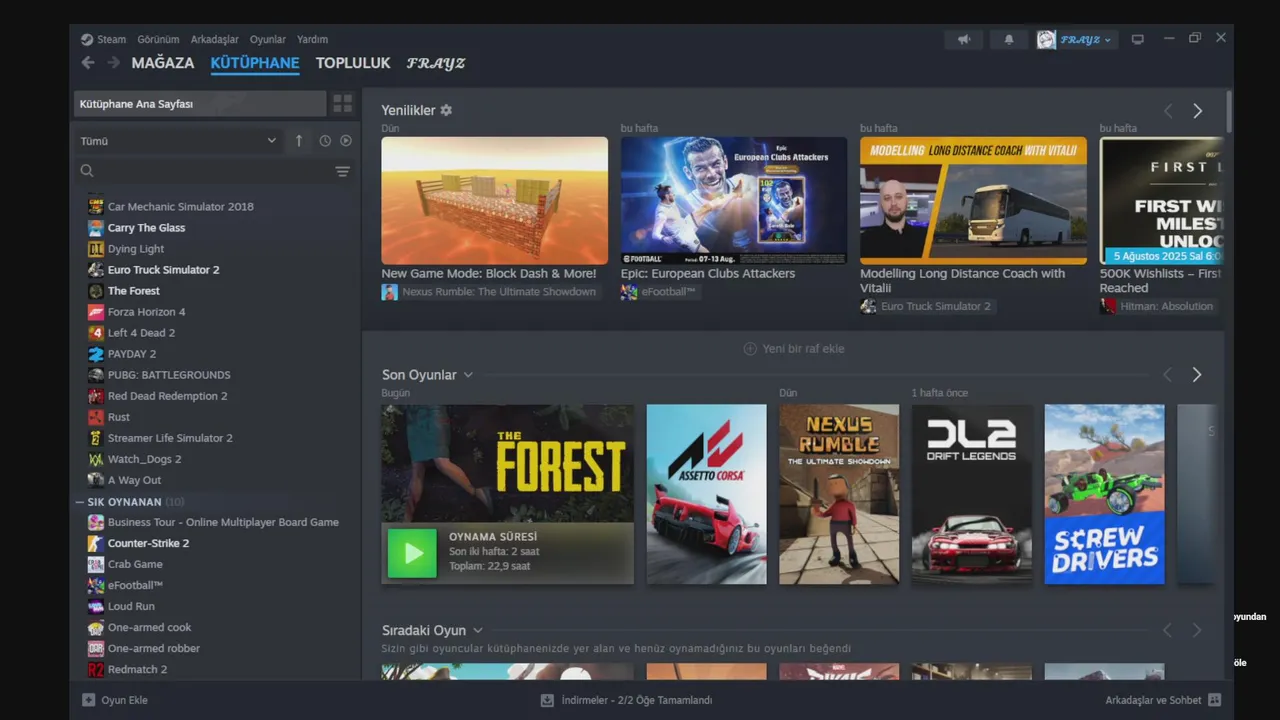Viewport: 1280px width, 720px height.
Task: Open Assetto Corsa cover thumbnail
Action: 706,494
